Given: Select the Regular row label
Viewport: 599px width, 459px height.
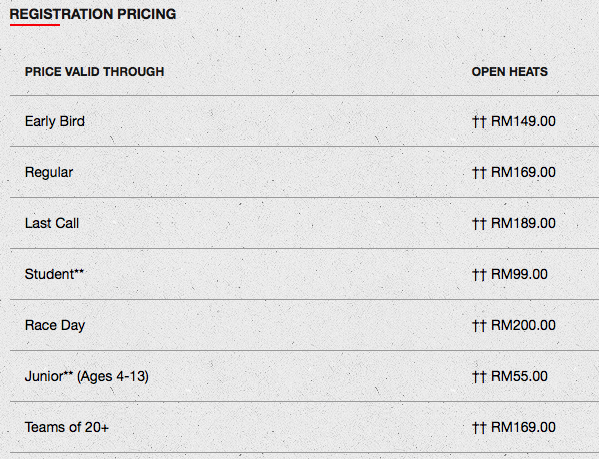Looking at the screenshot, I should [x=49, y=173].
